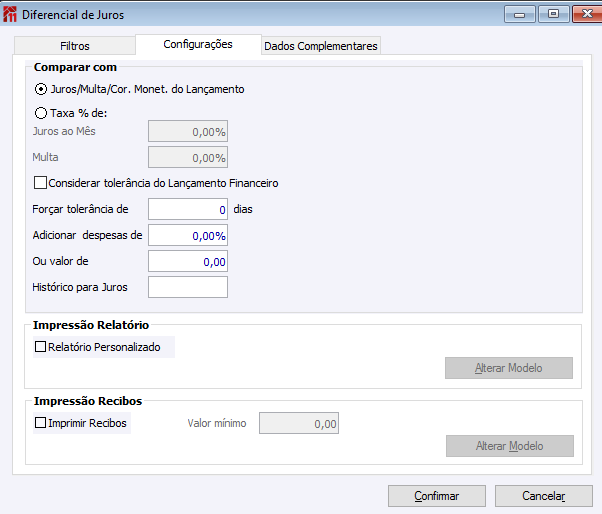
Task: Click the Valor mínimo label
Action: pos(217,423)
